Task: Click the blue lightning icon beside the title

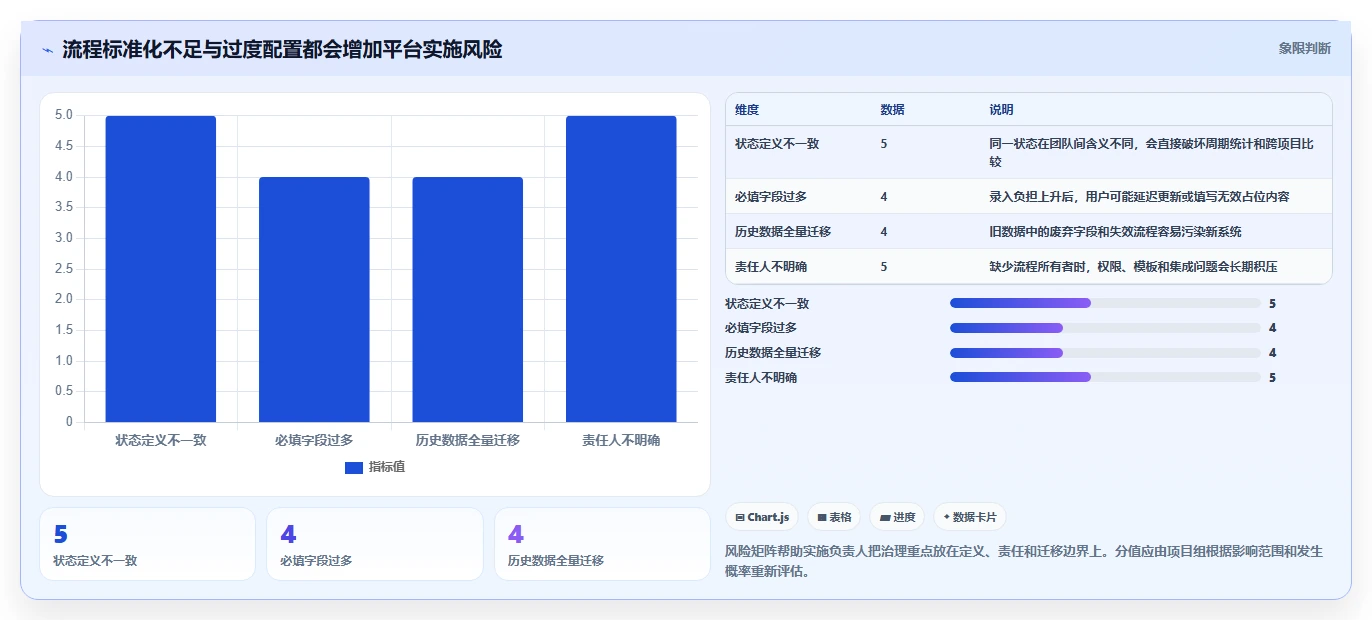Action: pyautogui.click(x=47, y=50)
